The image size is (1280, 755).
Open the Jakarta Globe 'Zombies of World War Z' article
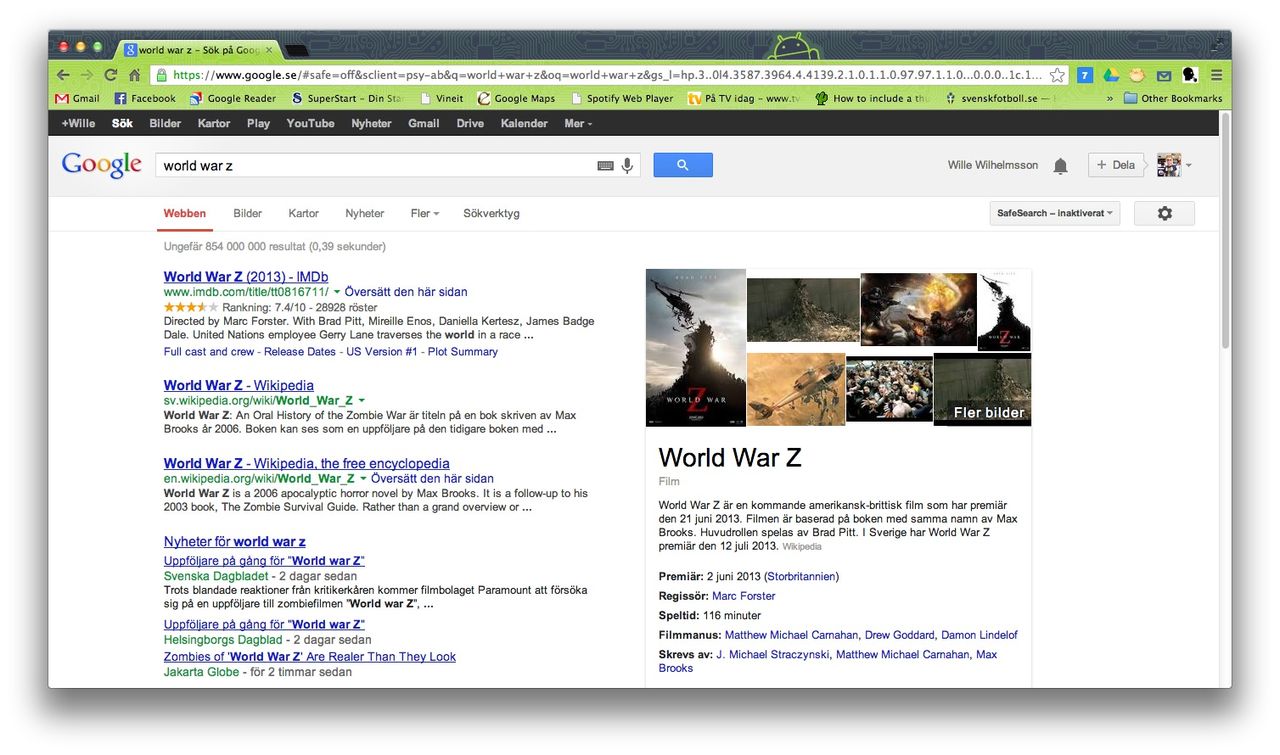[310, 657]
